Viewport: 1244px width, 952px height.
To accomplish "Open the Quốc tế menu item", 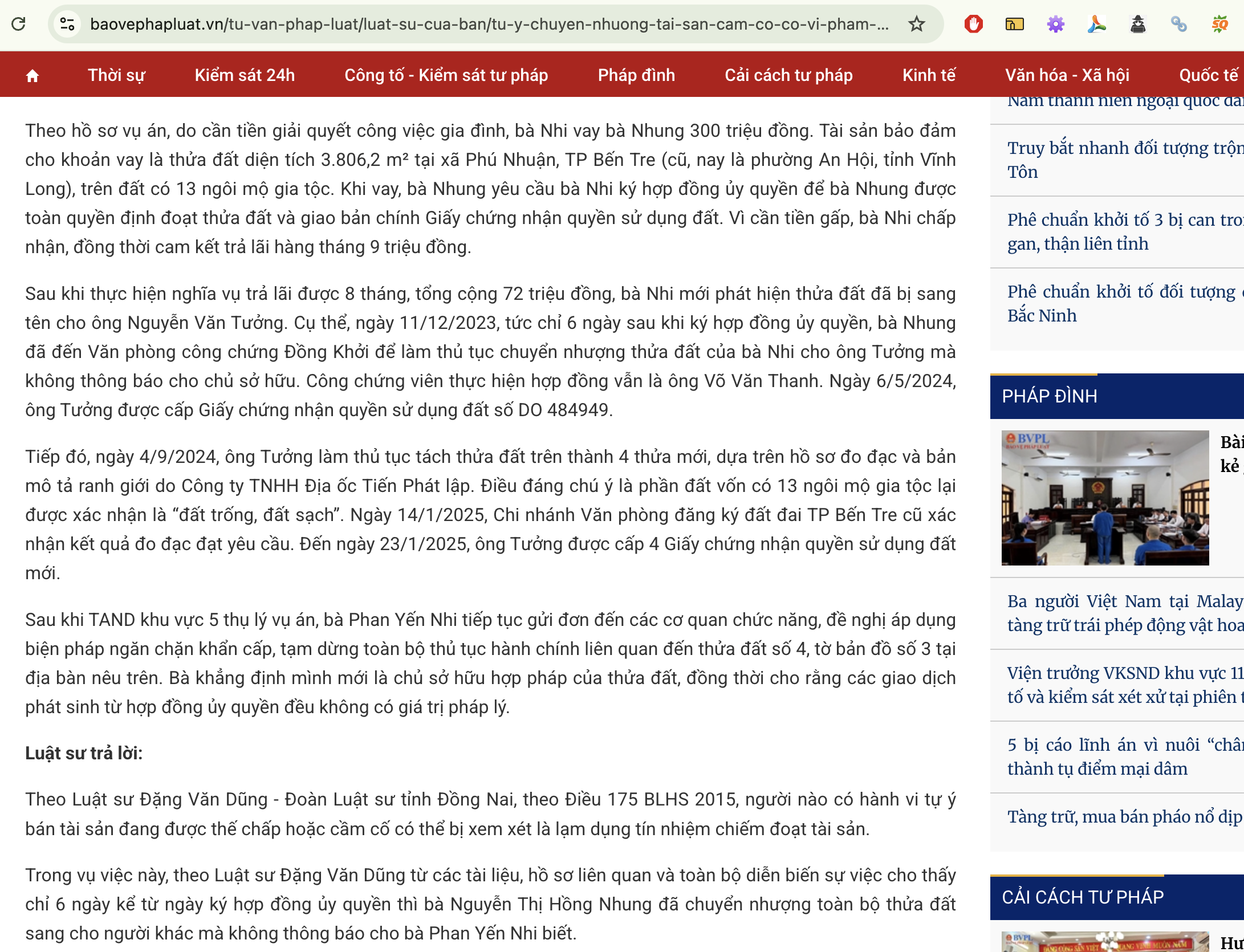I will click(1209, 75).
